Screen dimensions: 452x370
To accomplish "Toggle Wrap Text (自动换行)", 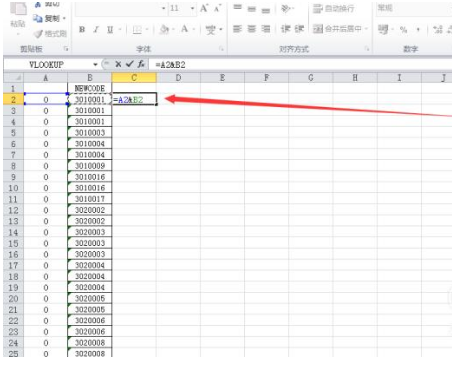I will coord(333,9).
